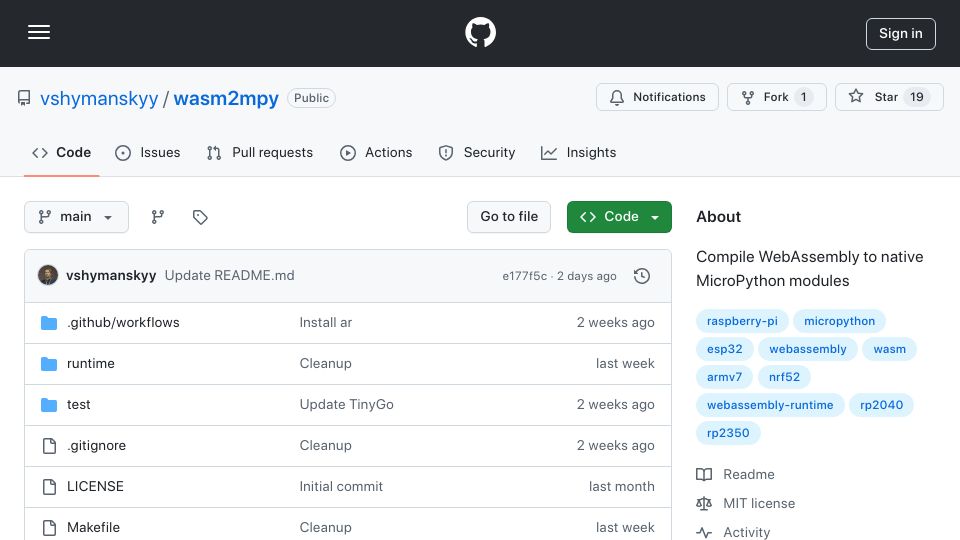
Task: Open the Update README.md commit message
Action: pyautogui.click(x=230, y=276)
